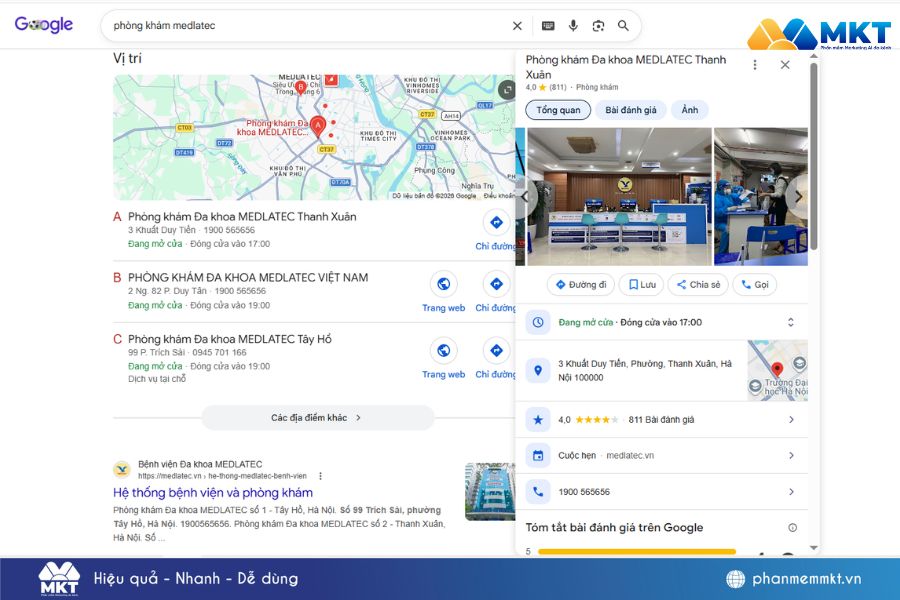This screenshot has height=600, width=900.
Task: Switch to Bài đánh giá tab
Action: point(631,110)
